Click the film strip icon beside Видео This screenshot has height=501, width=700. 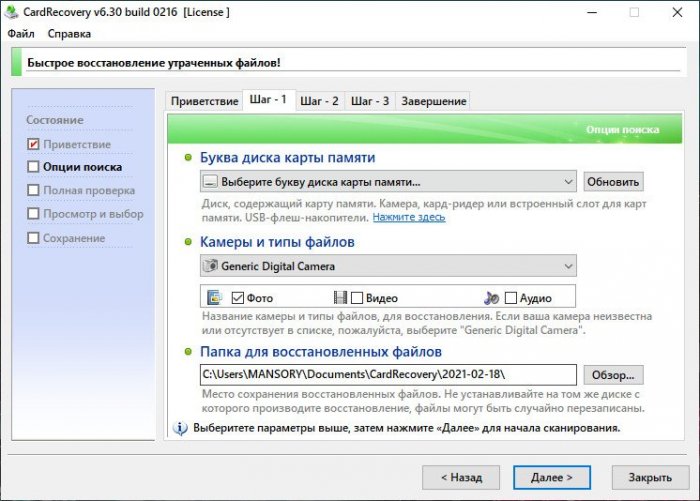[x=342, y=297]
